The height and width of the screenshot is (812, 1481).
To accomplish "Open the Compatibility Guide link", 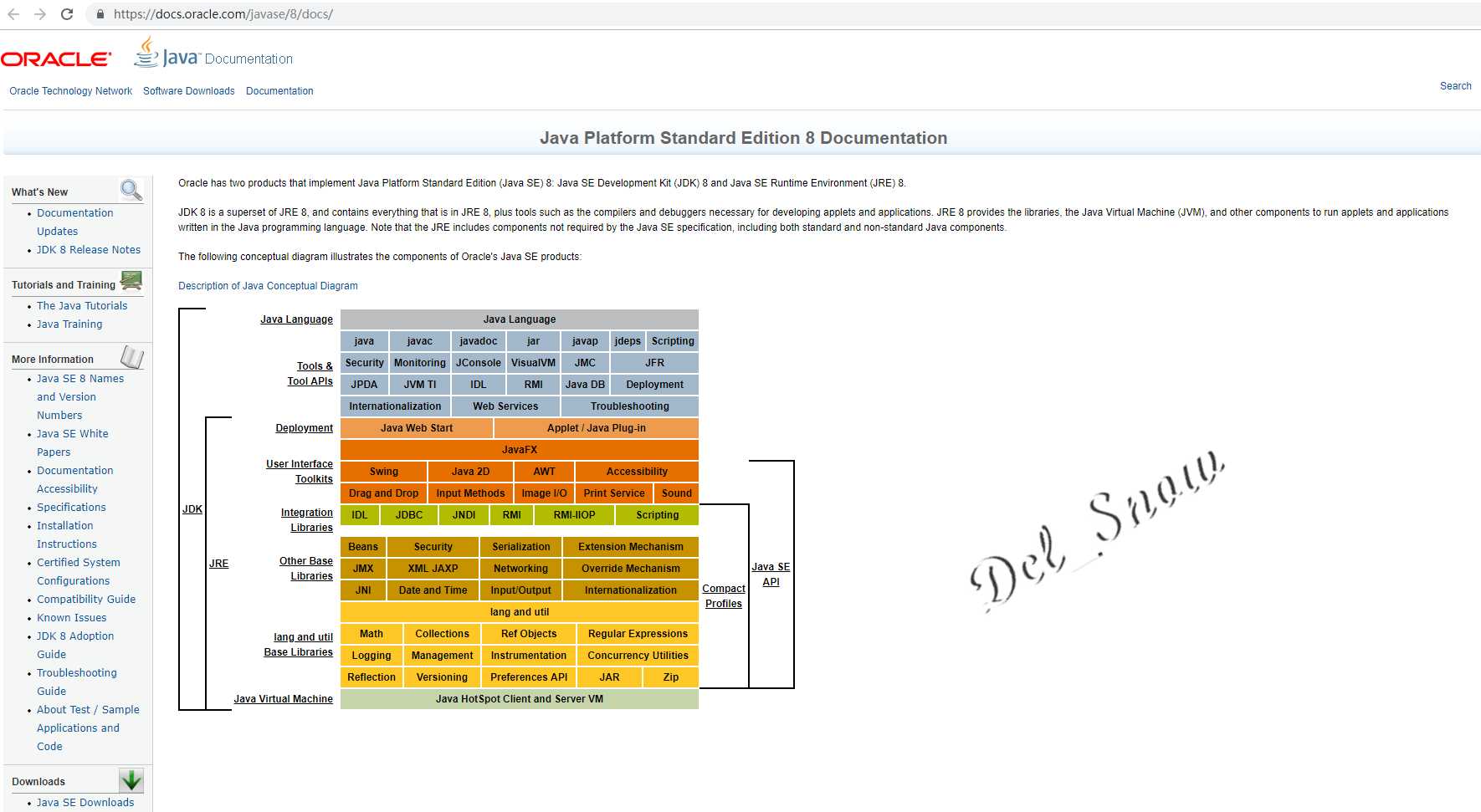I will pos(86,600).
